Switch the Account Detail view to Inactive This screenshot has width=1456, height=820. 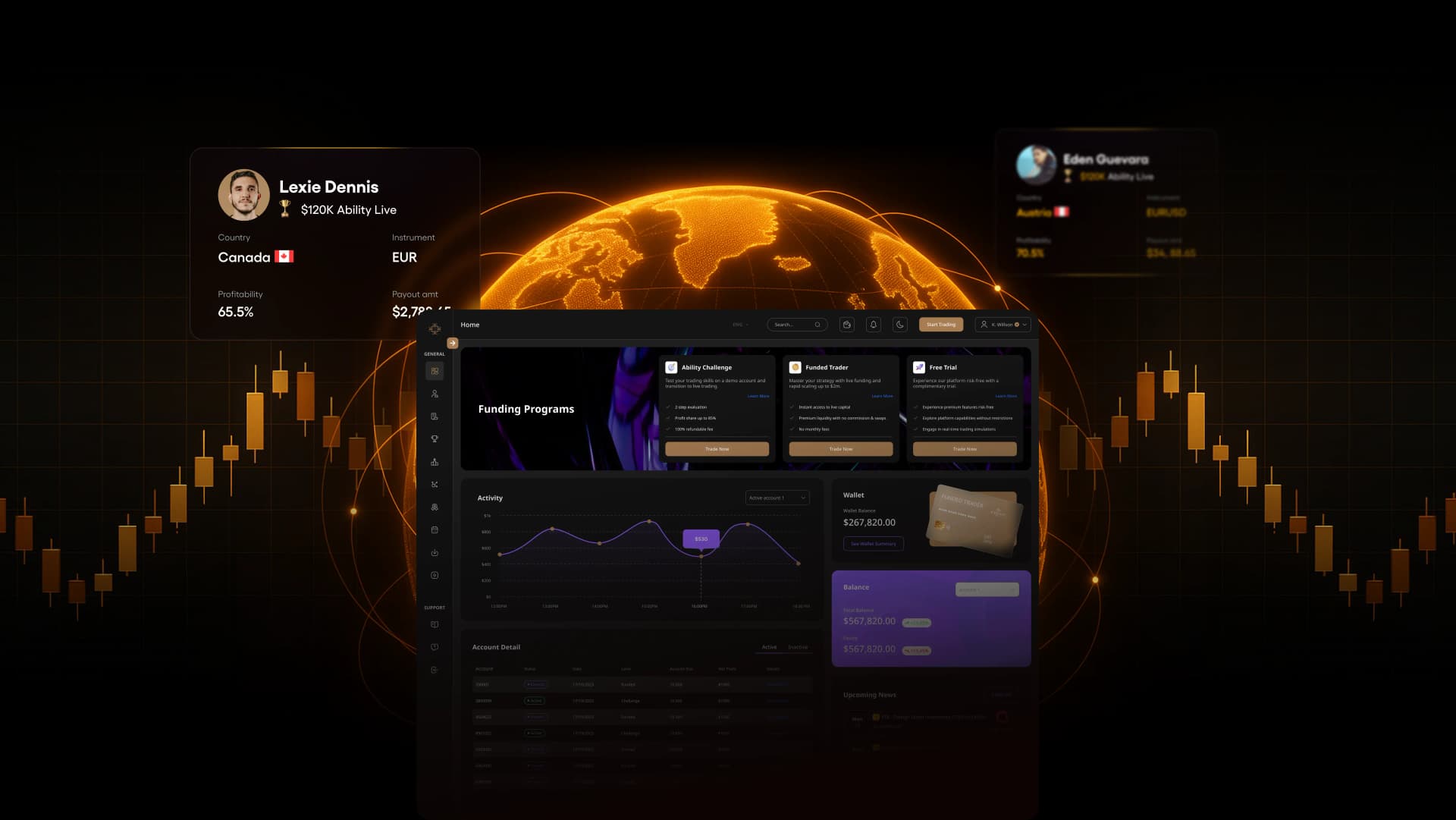(798, 647)
